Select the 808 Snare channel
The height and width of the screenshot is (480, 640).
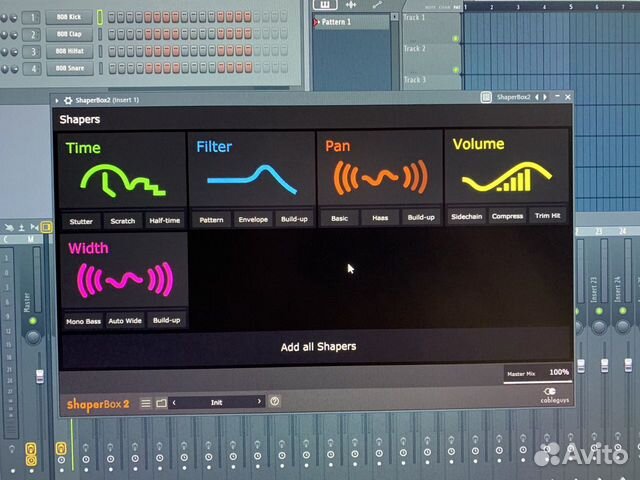click(70, 68)
